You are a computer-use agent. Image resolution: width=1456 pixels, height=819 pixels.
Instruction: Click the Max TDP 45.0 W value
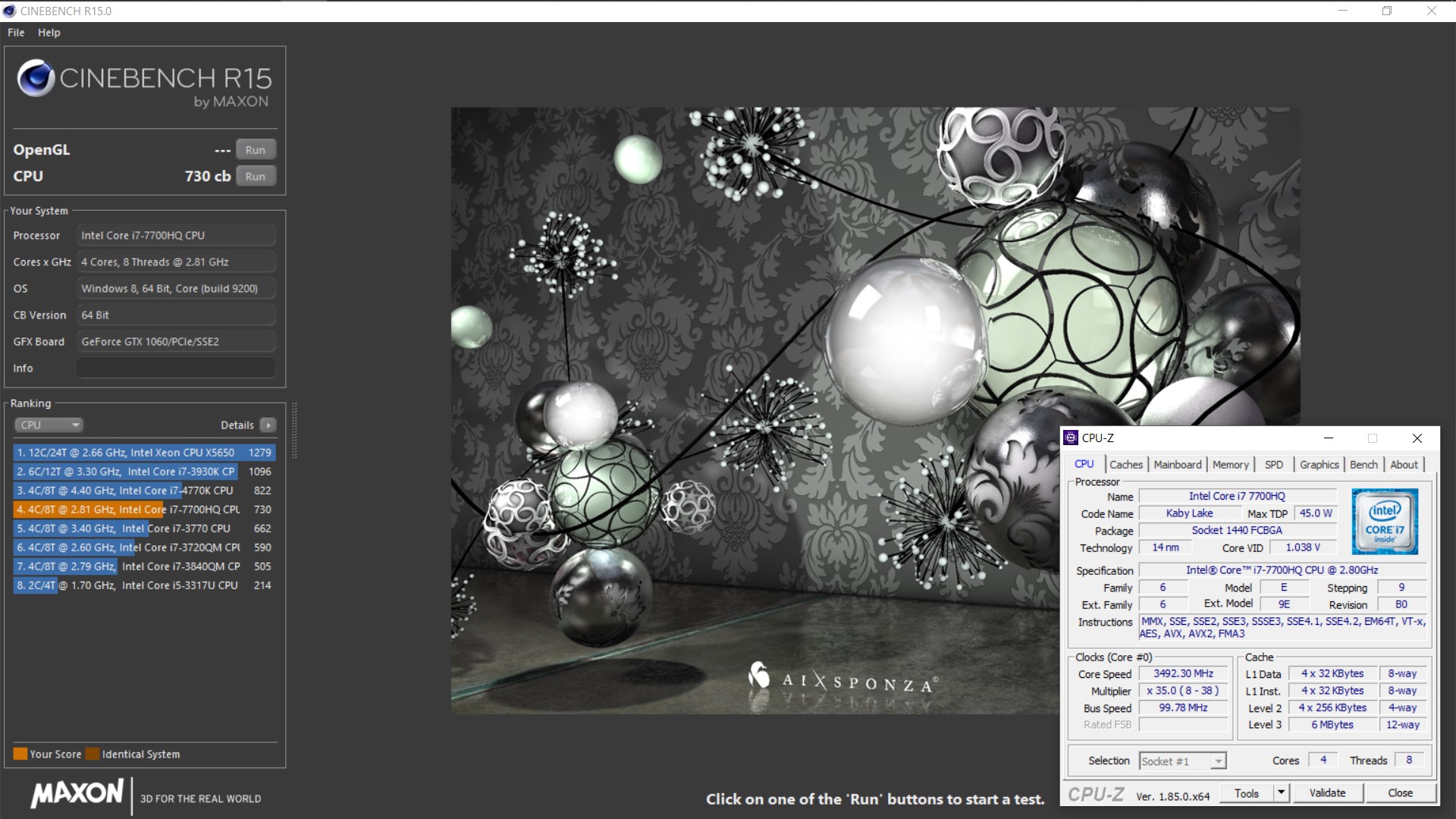pyautogui.click(x=1316, y=513)
